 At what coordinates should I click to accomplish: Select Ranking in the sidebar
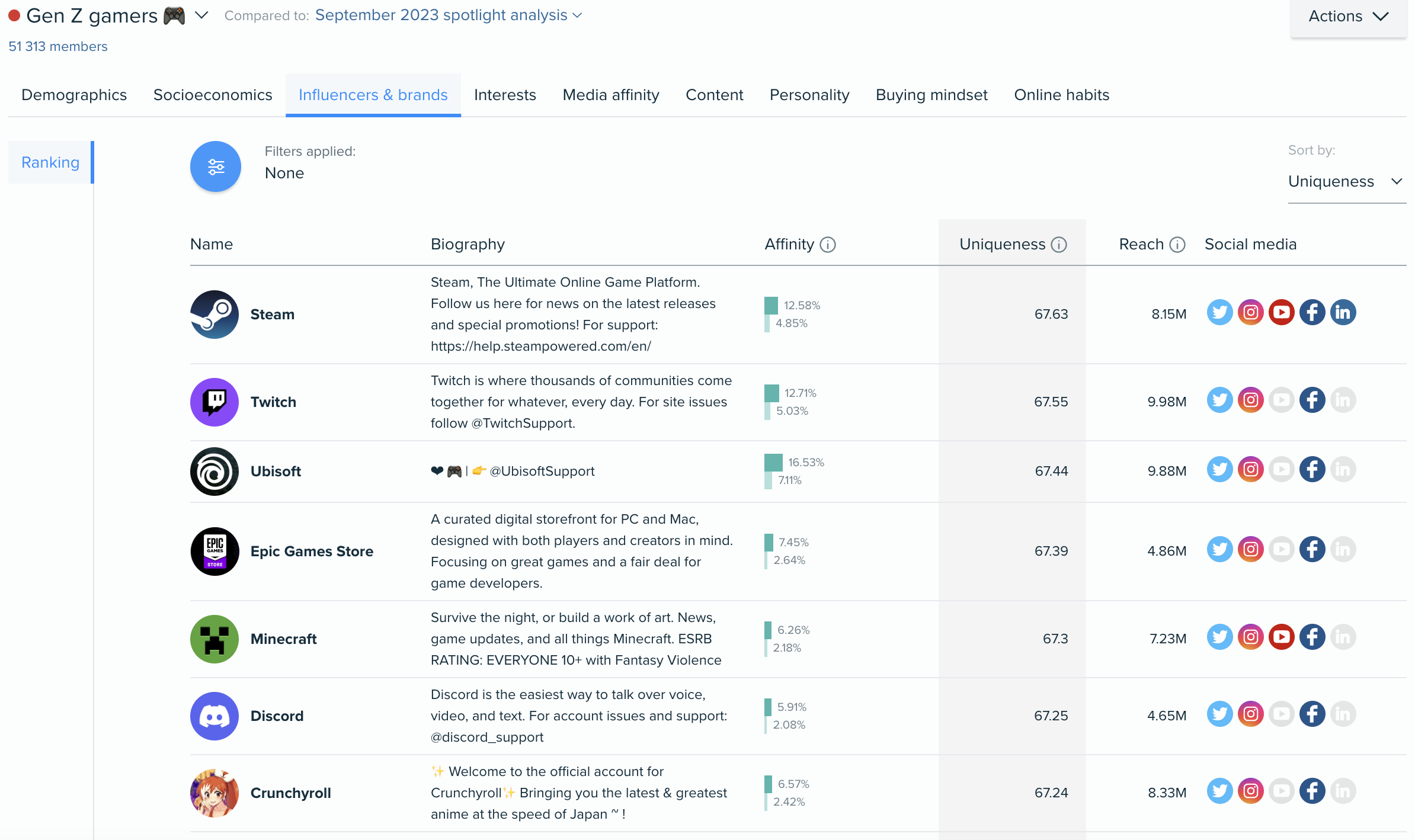pos(50,162)
